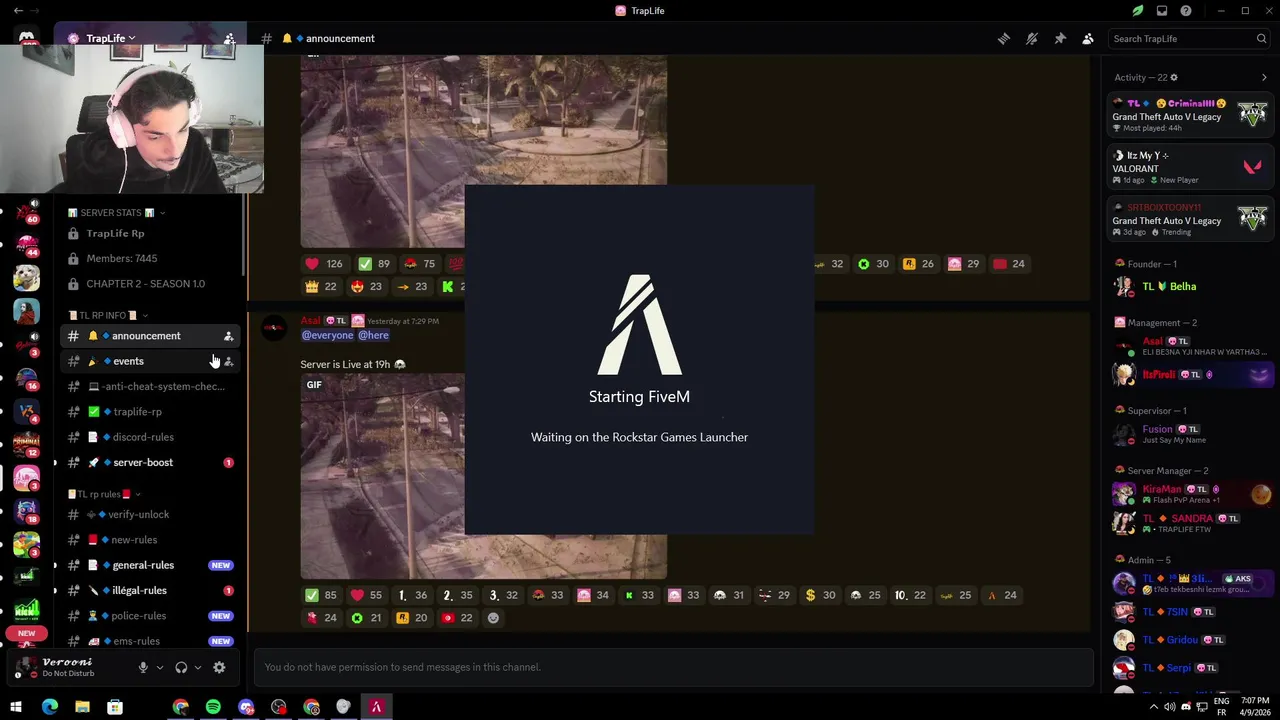
Task: Click the create invite icon on events row
Action: tap(228, 361)
